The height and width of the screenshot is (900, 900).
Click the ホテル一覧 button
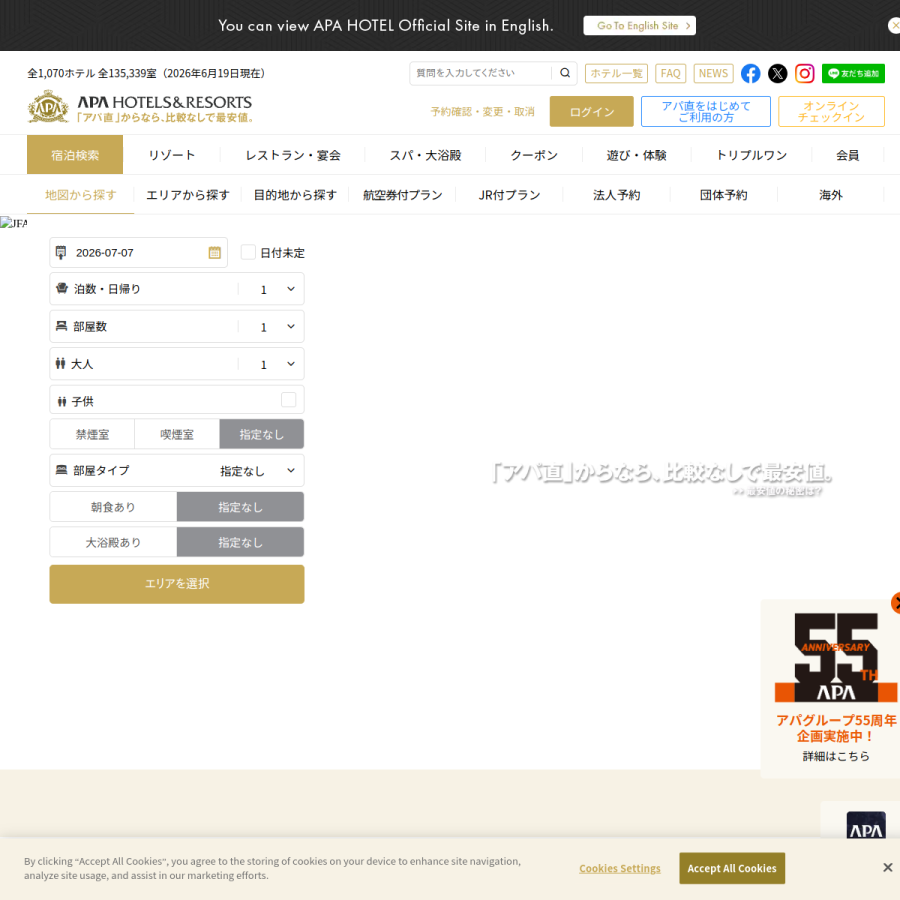tap(616, 73)
